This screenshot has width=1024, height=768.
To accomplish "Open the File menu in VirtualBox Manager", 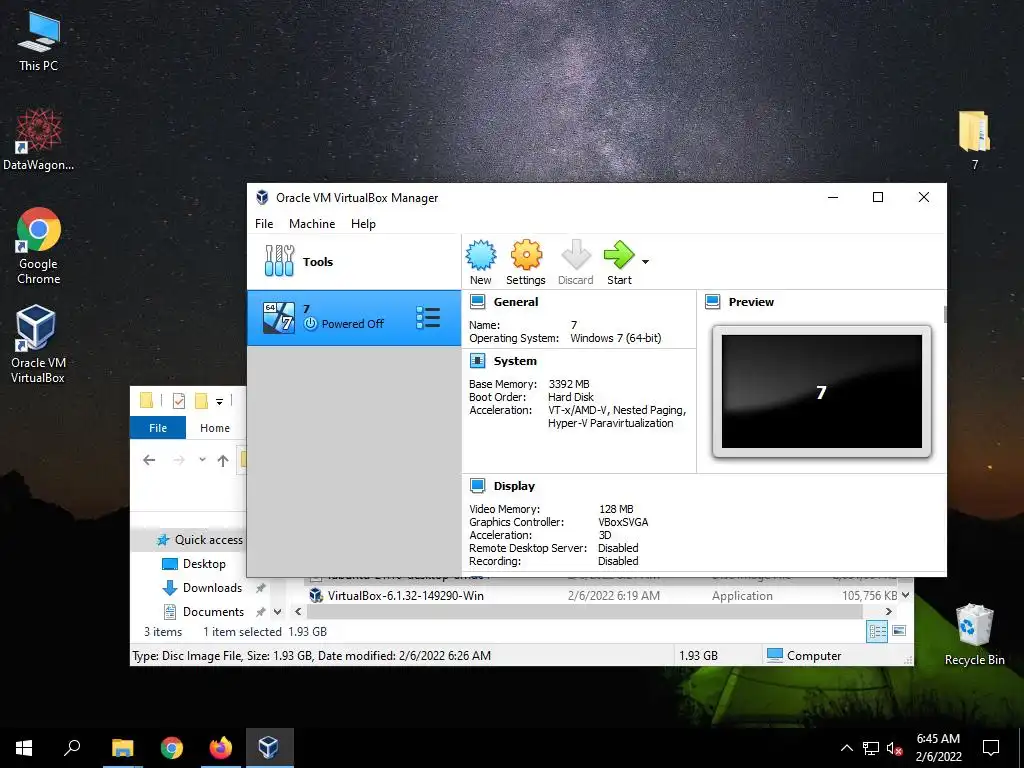I will click(264, 223).
